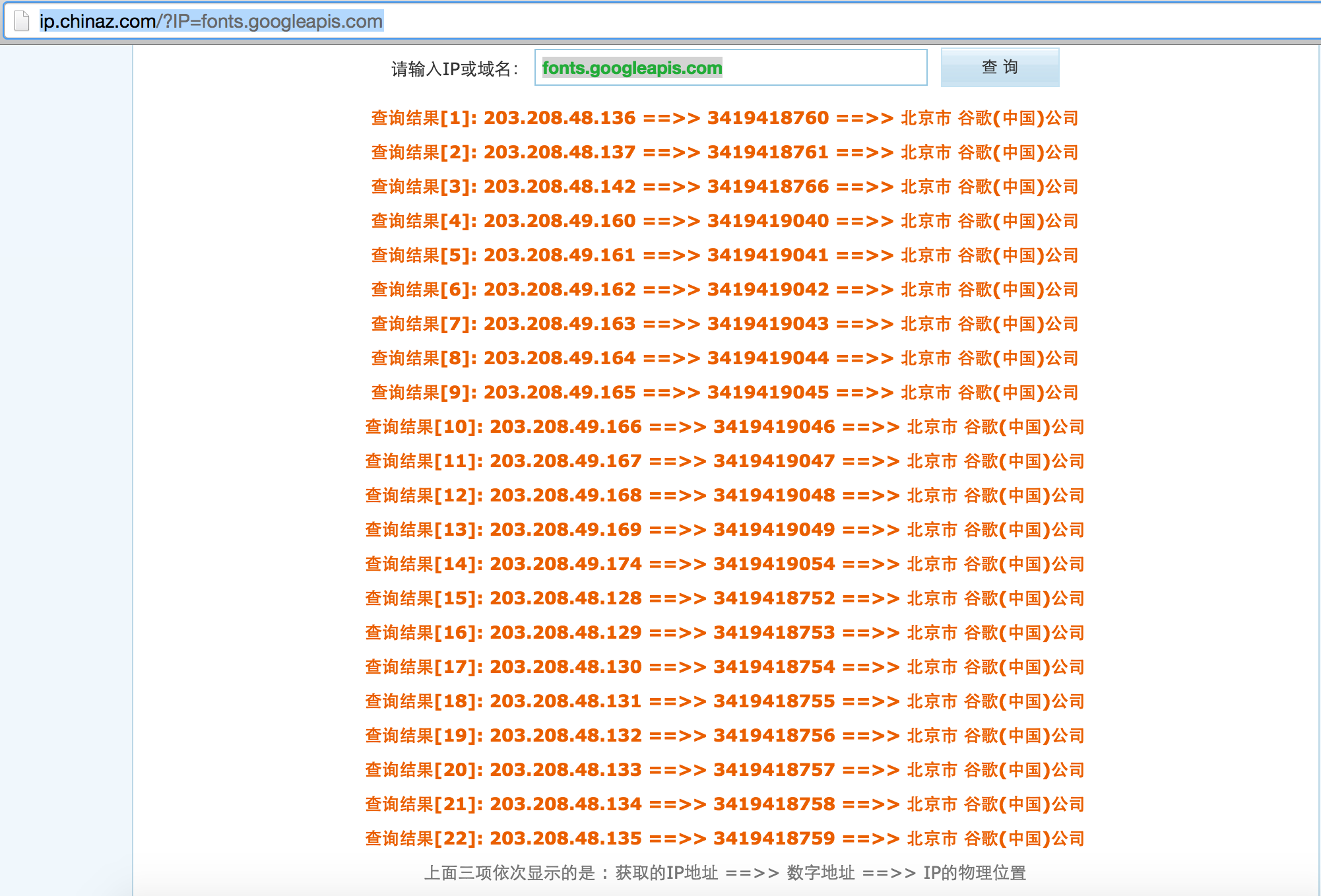Select query result [2] 203.208.48.137

pyautogui.click(x=725, y=152)
